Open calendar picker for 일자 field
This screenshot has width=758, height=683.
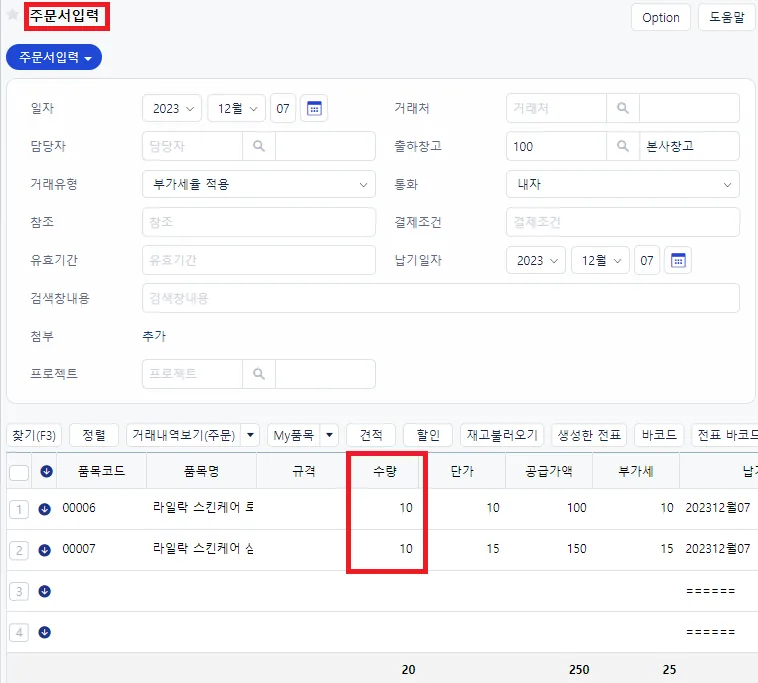pyautogui.click(x=314, y=108)
